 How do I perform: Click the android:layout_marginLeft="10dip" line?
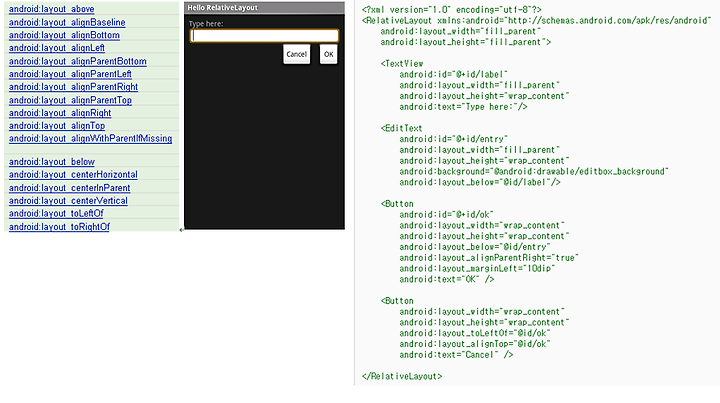tap(477, 269)
